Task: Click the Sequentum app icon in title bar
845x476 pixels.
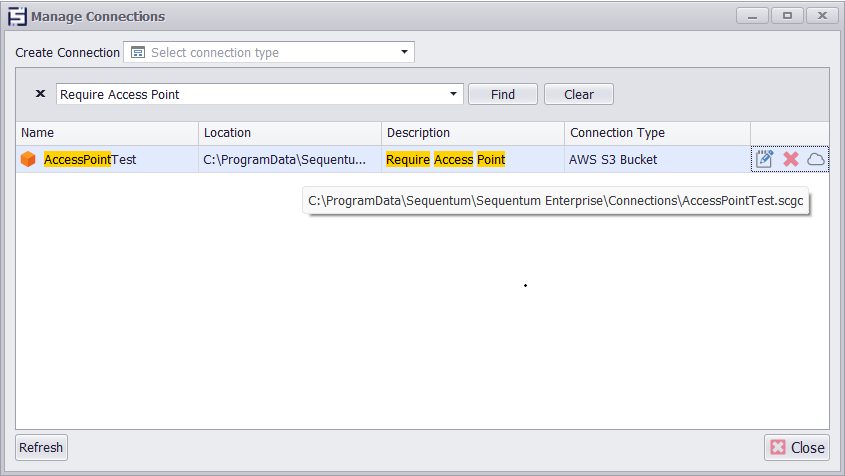Action: (17, 16)
